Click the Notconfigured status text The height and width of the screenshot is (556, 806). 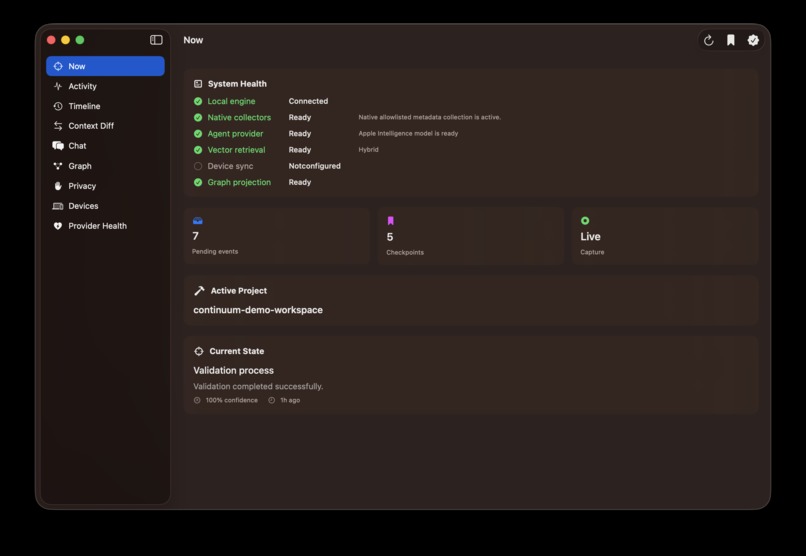click(315, 166)
